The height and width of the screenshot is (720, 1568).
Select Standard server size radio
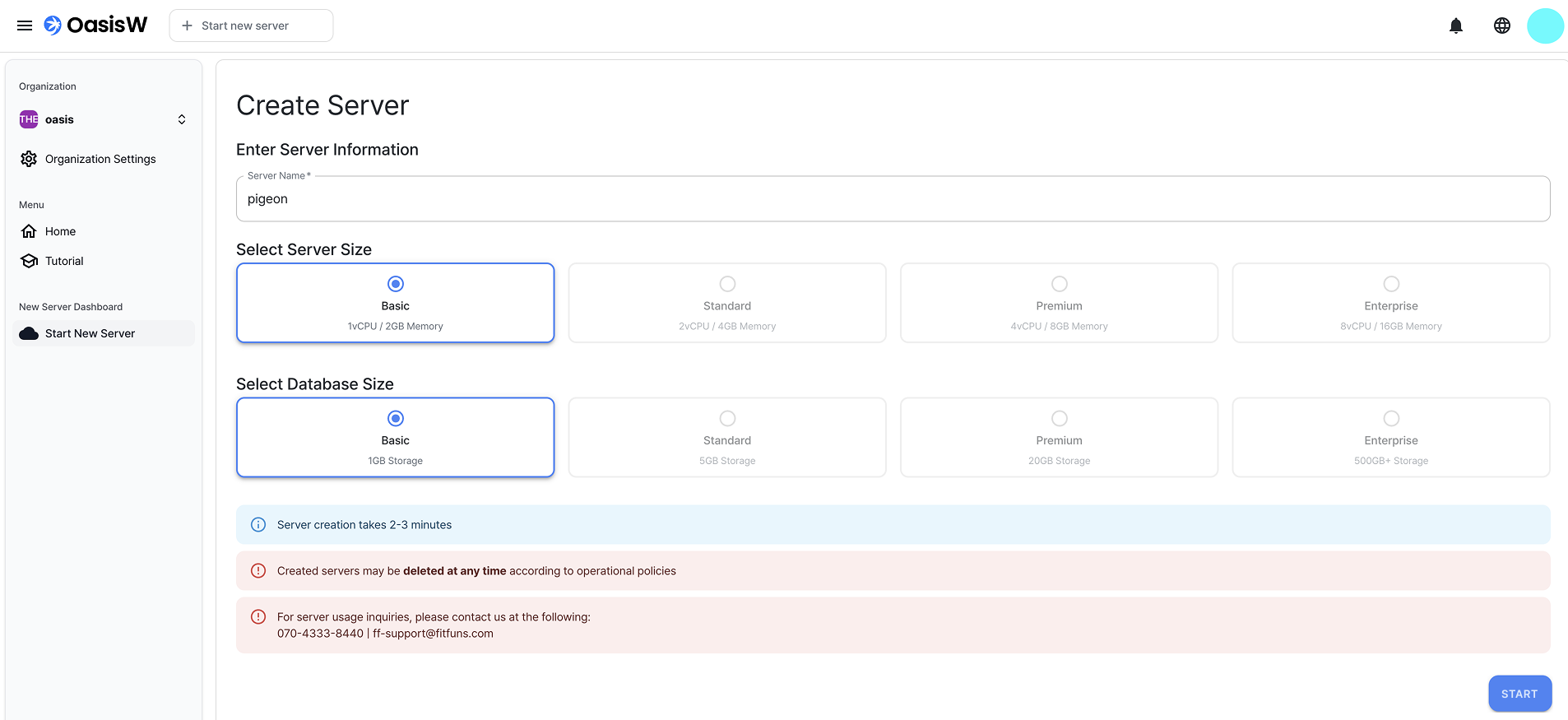(727, 284)
